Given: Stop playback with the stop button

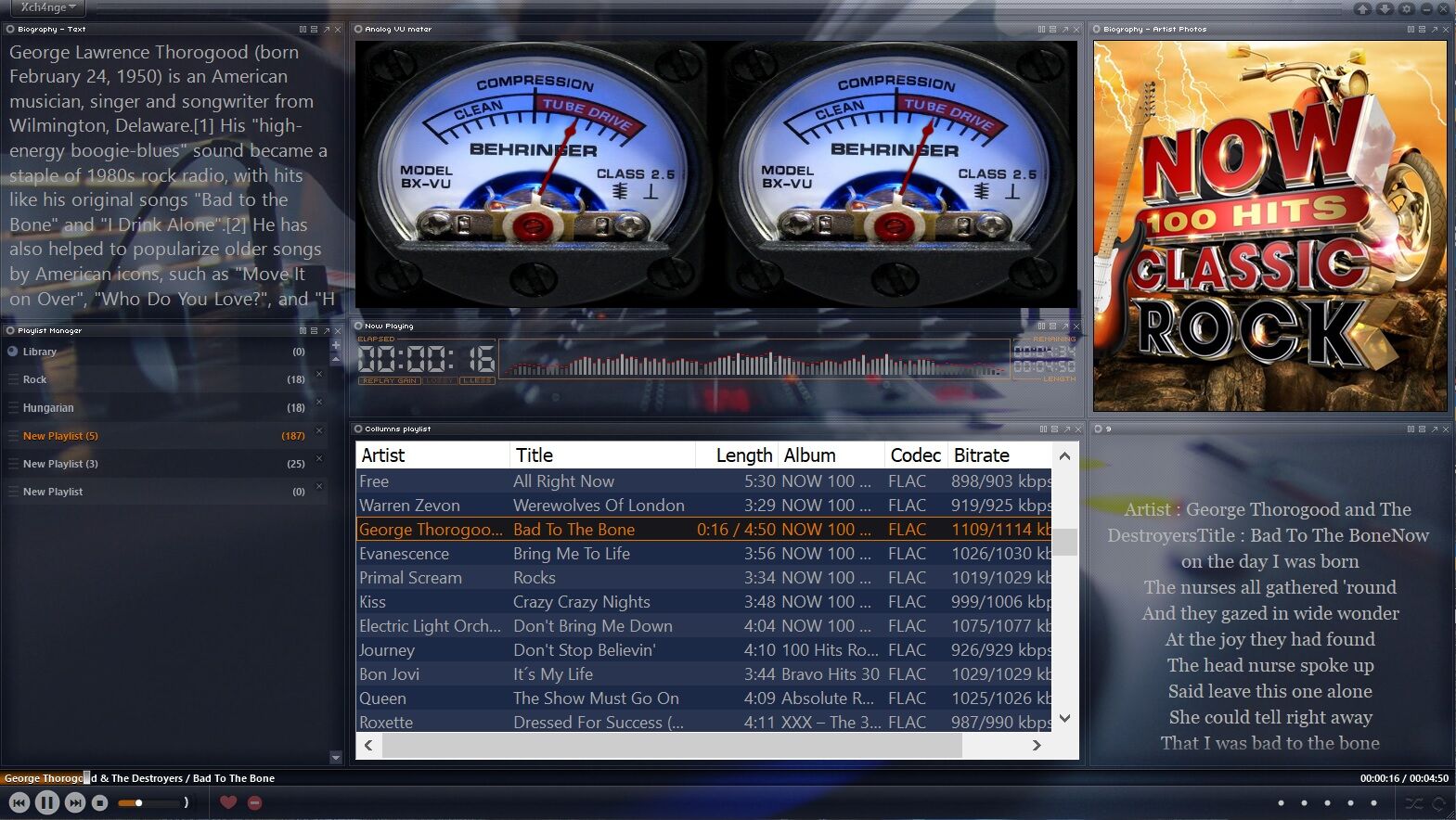Looking at the screenshot, I should tap(99, 803).
